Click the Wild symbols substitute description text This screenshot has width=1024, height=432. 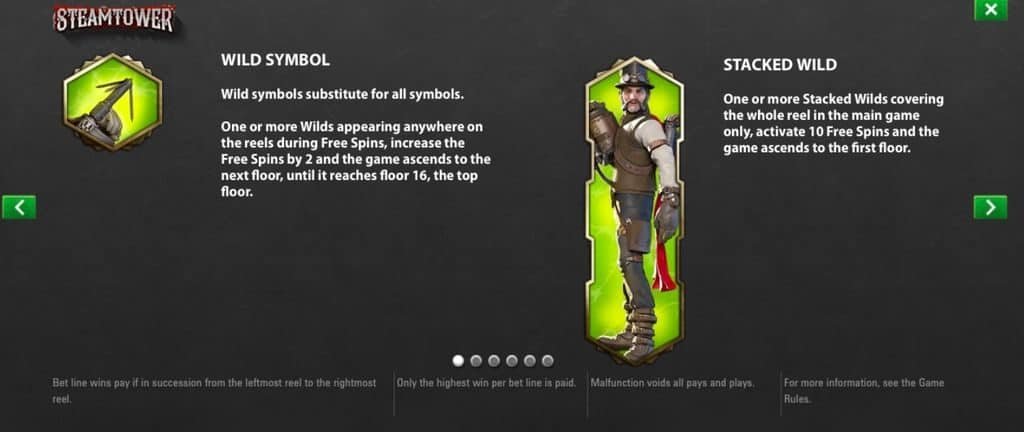coord(342,94)
